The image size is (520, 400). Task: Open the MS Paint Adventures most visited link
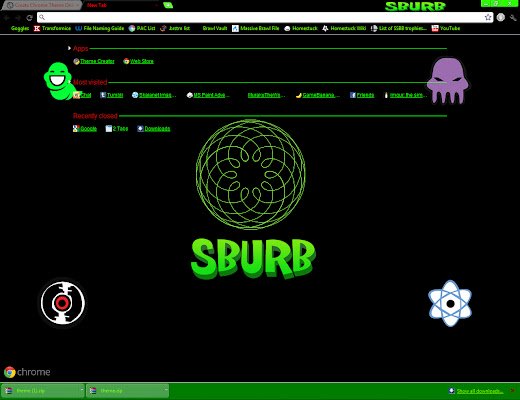[x=208, y=95]
